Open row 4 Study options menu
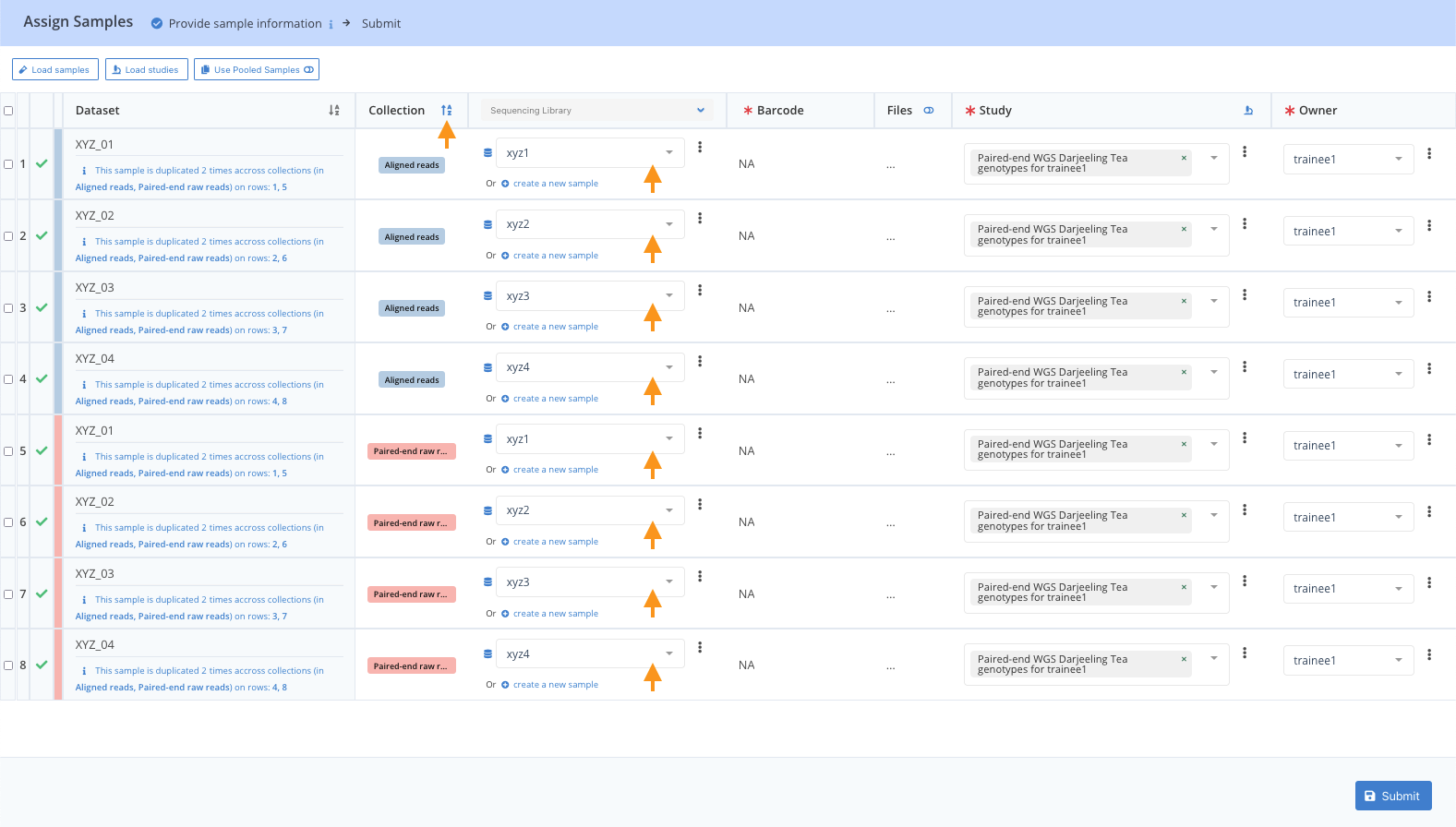The image size is (1456, 827). click(1245, 366)
